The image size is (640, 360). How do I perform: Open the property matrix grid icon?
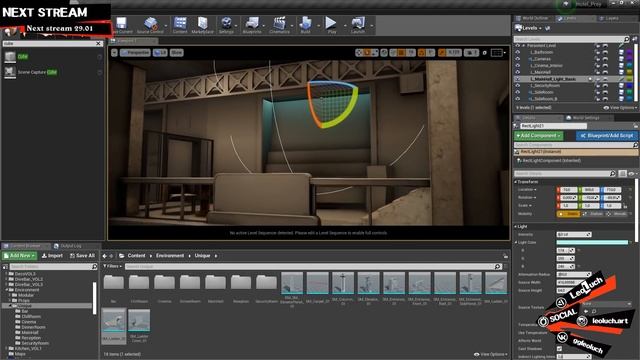point(622,173)
